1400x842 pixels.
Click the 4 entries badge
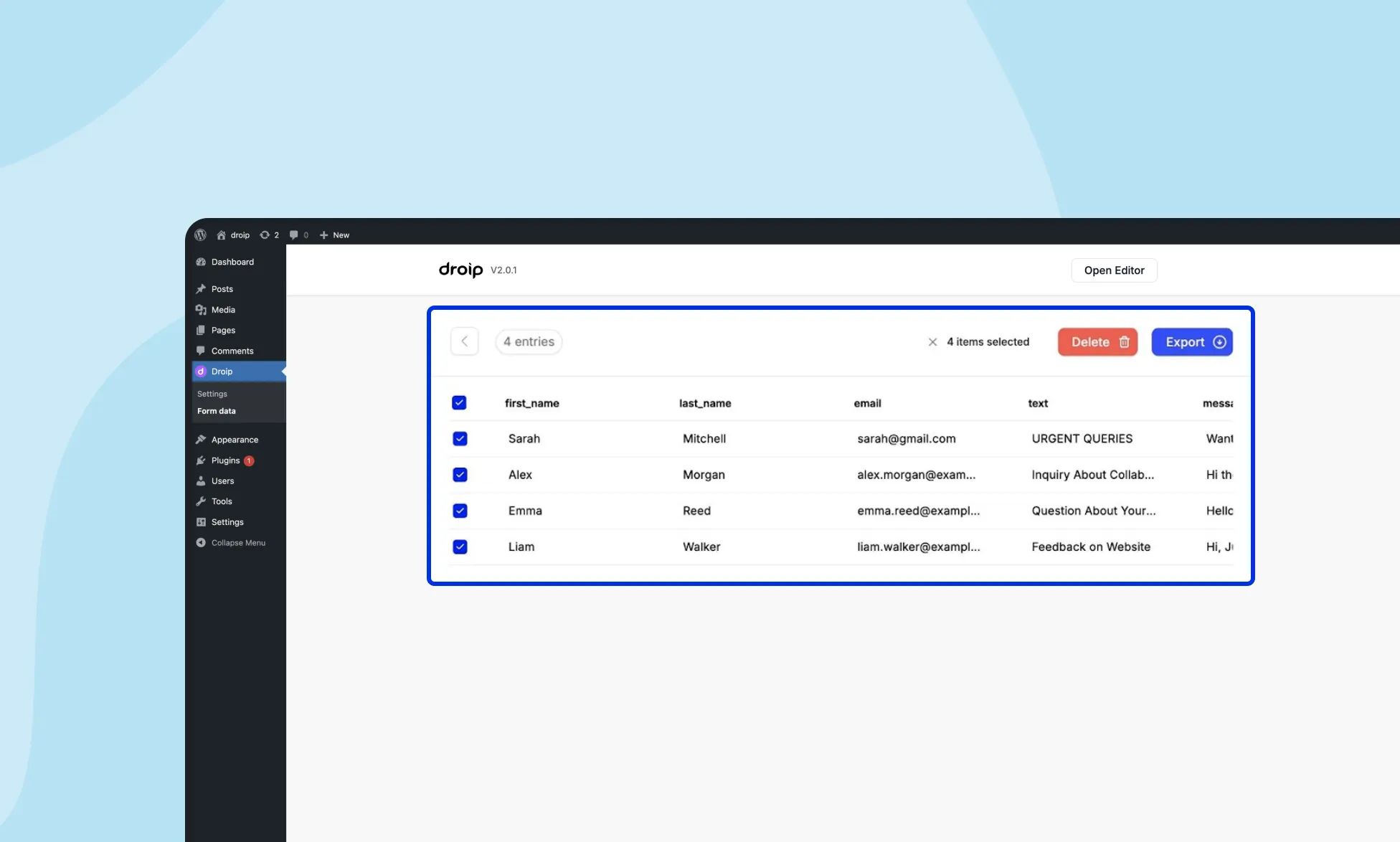(x=529, y=341)
